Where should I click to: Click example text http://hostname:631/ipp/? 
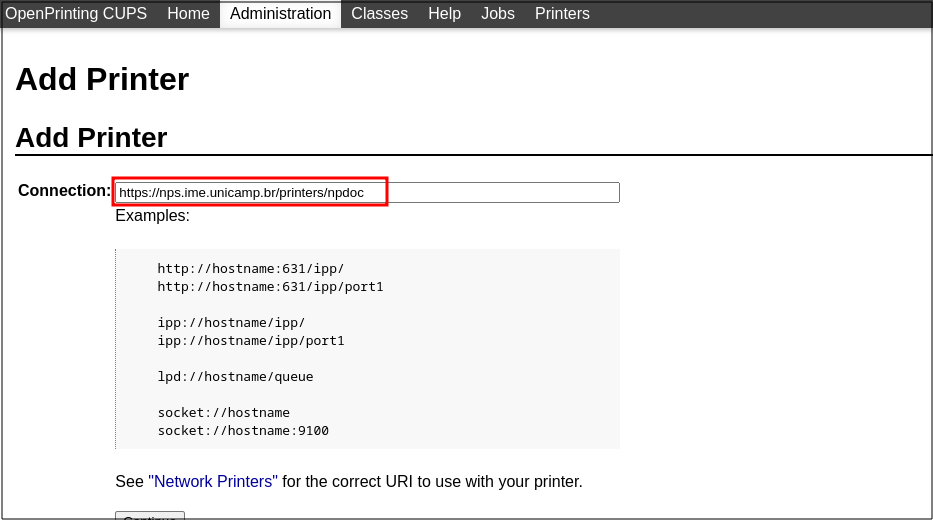coord(251,269)
